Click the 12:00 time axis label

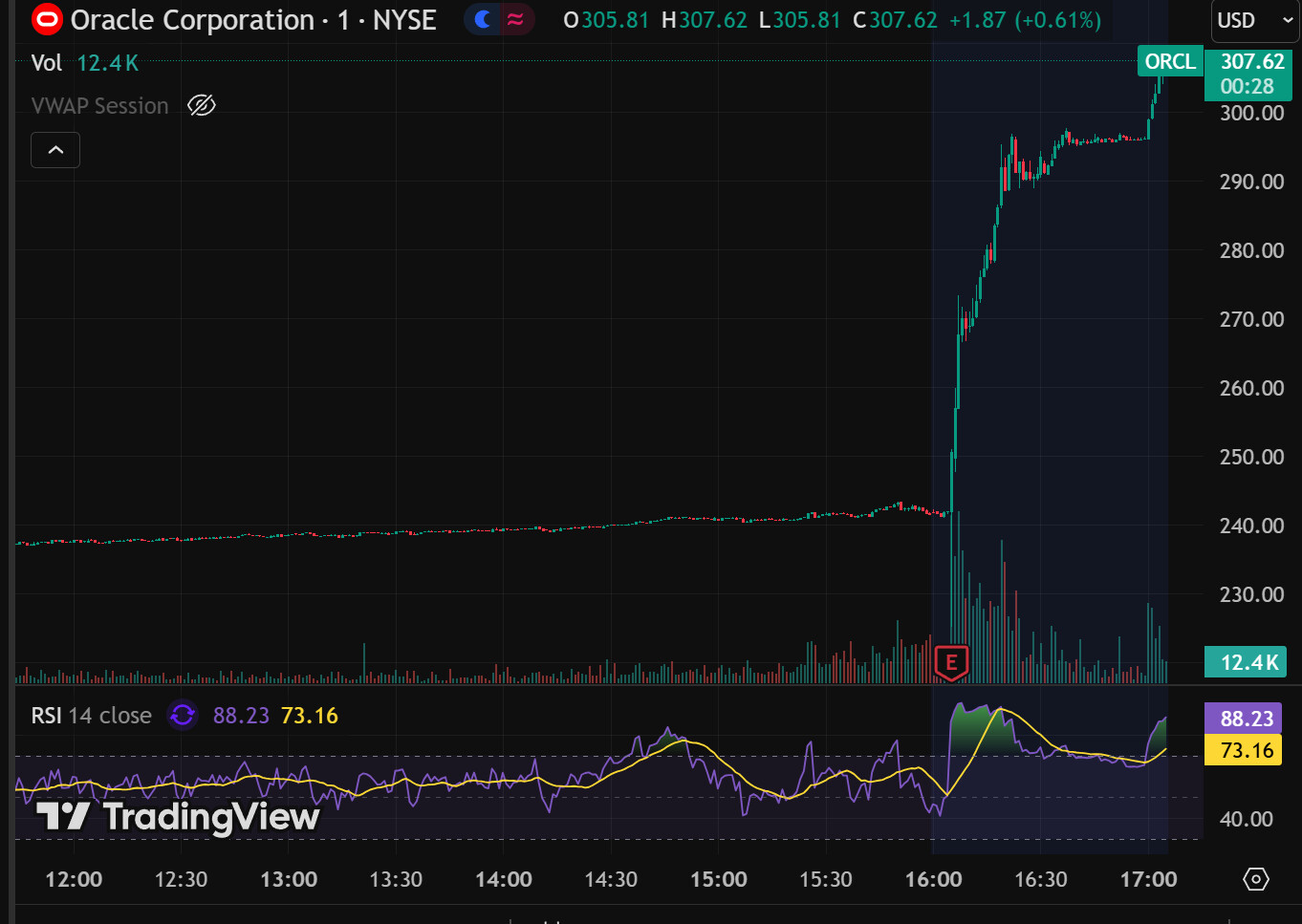point(74,879)
